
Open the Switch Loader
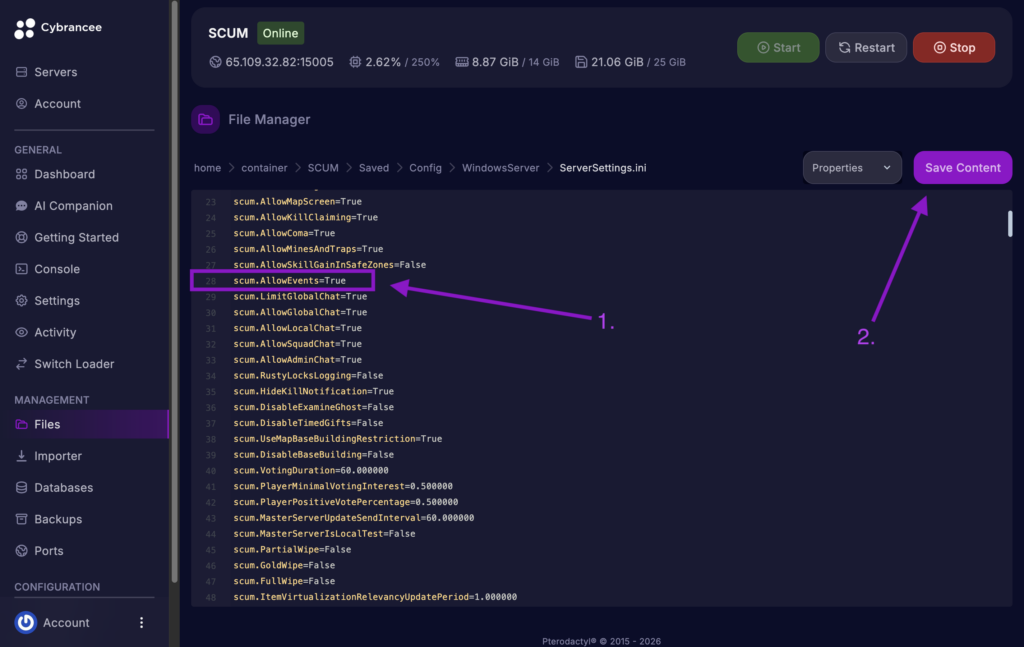tap(74, 363)
